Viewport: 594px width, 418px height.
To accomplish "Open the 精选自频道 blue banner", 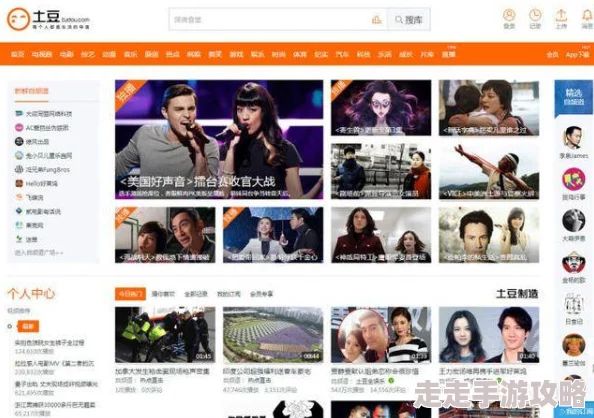I will coord(574,97).
